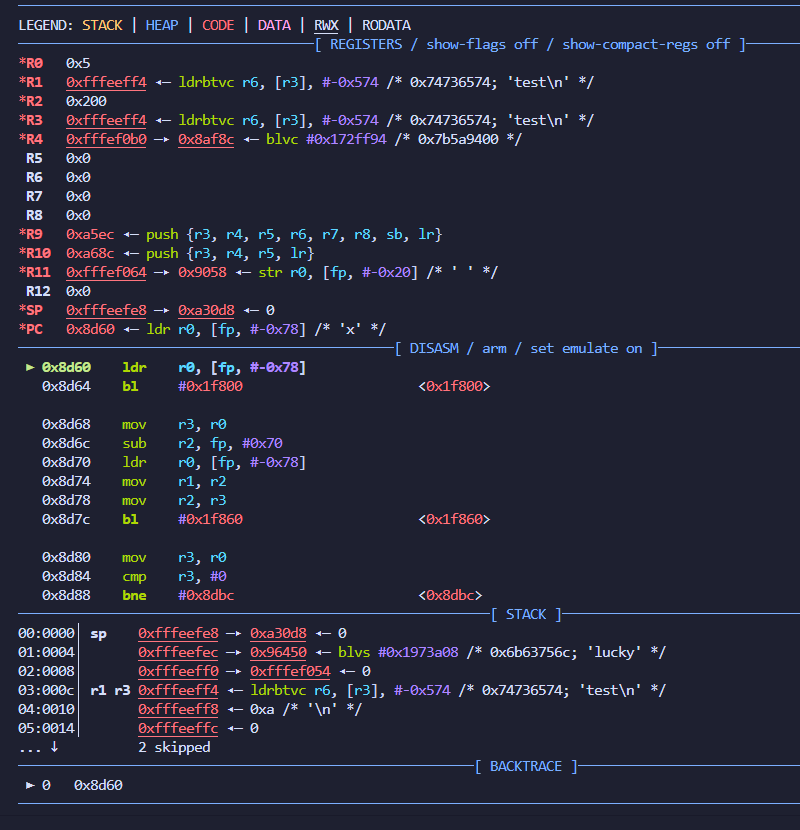Click the current instruction arrow at 0x8d60
This screenshot has height=830, width=800.
pyautogui.click(x=30, y=367)
